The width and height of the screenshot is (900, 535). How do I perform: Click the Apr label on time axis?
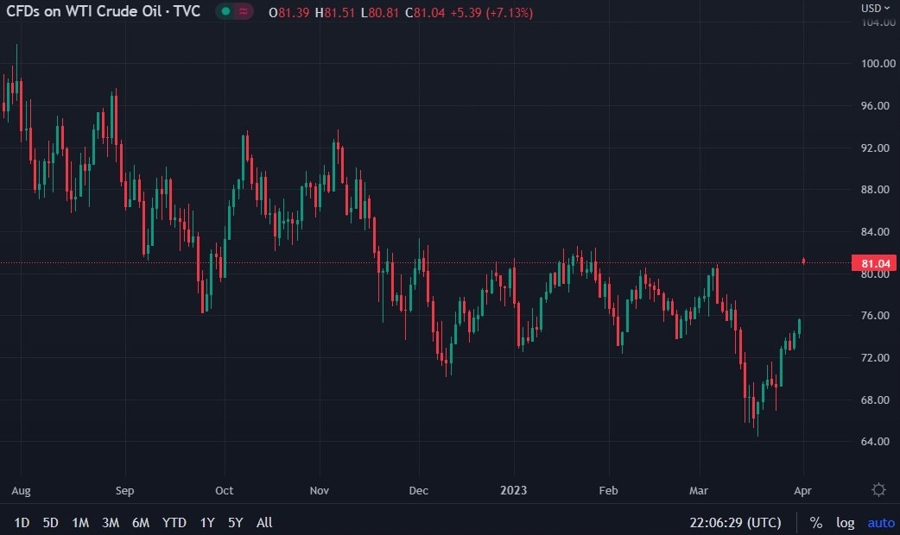point(802,491)
